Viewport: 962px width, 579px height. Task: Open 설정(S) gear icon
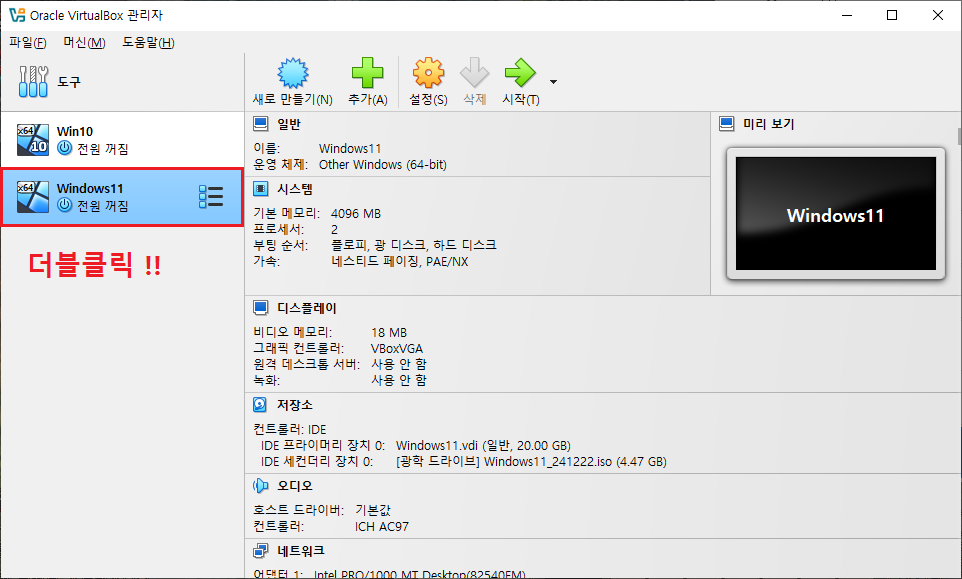tap(428, 73)
